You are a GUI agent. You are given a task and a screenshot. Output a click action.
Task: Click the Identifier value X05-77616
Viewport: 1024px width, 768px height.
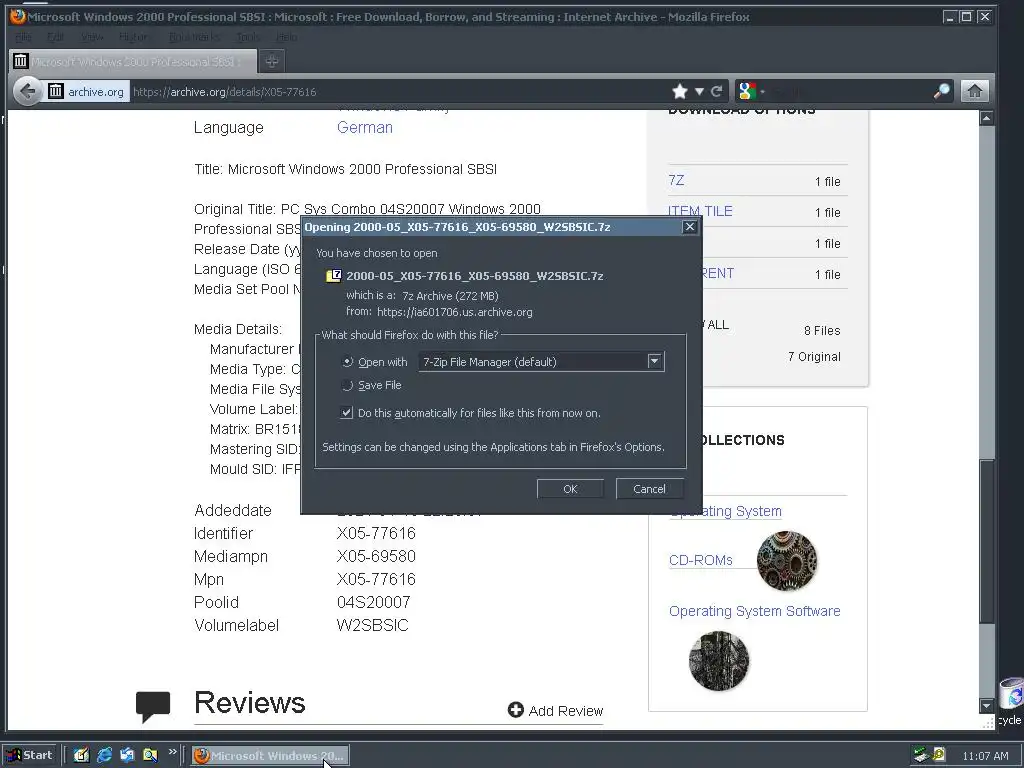[x=376, y=533]
